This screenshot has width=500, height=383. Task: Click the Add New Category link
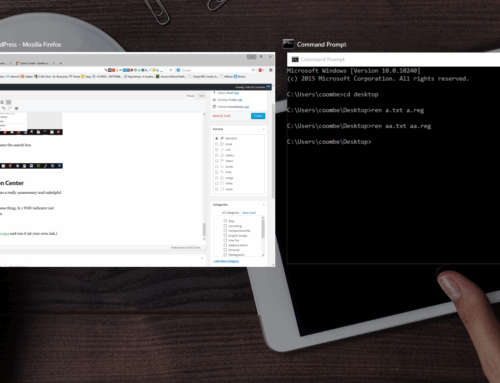click(x=226, y=261)
